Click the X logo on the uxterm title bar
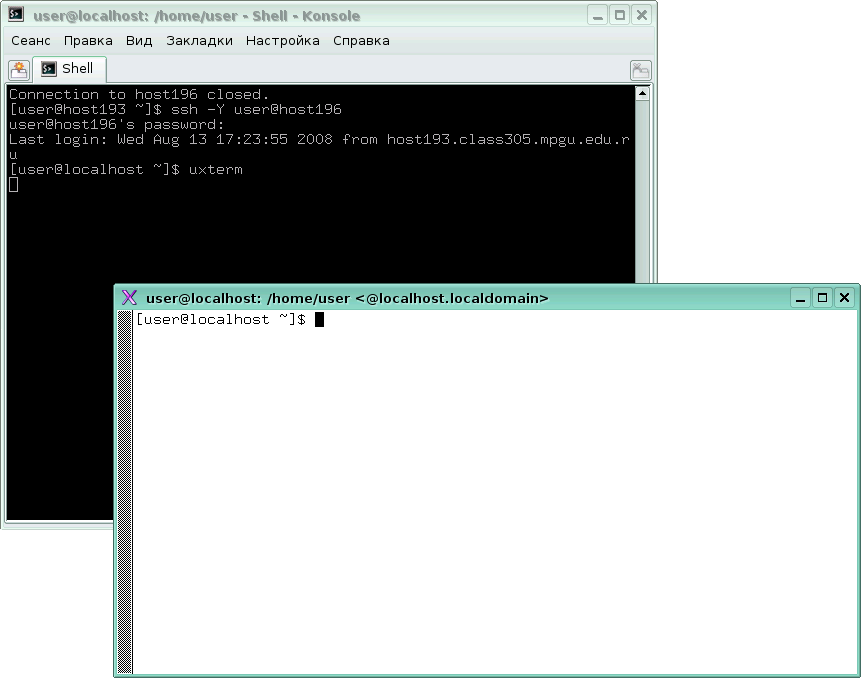This screenshot has height=678, width=861. coord(128,297)
